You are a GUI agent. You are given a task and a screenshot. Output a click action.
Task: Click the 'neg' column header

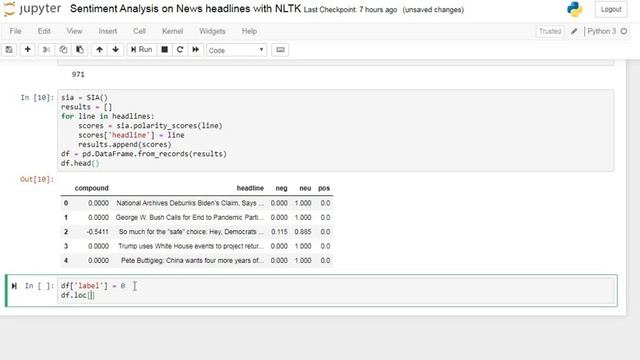click(282, 188)
